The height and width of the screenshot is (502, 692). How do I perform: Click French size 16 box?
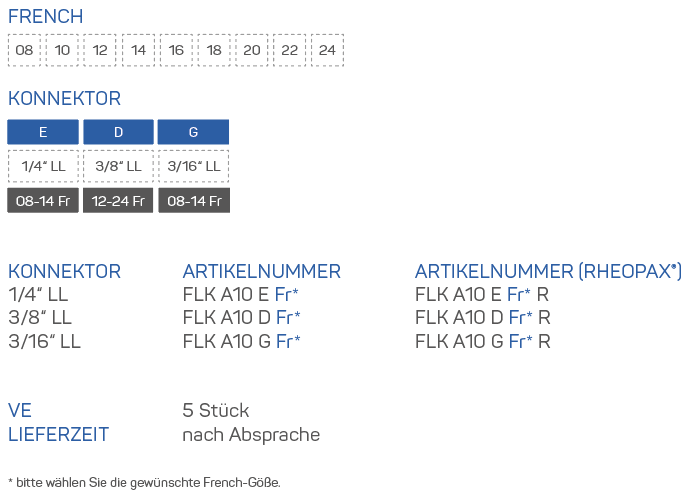(176, 51)
